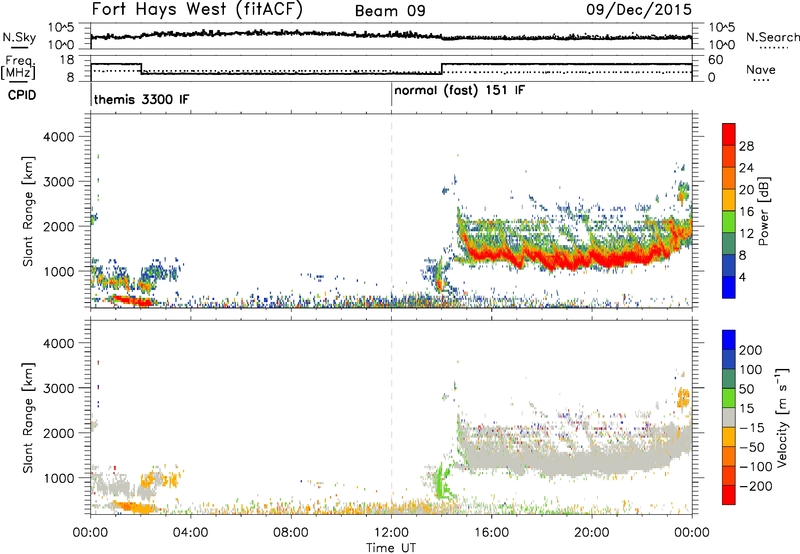Click the green velocity streak near 14:00
The width and height of the screenshot is (800, 554).
tap(441, 482)
